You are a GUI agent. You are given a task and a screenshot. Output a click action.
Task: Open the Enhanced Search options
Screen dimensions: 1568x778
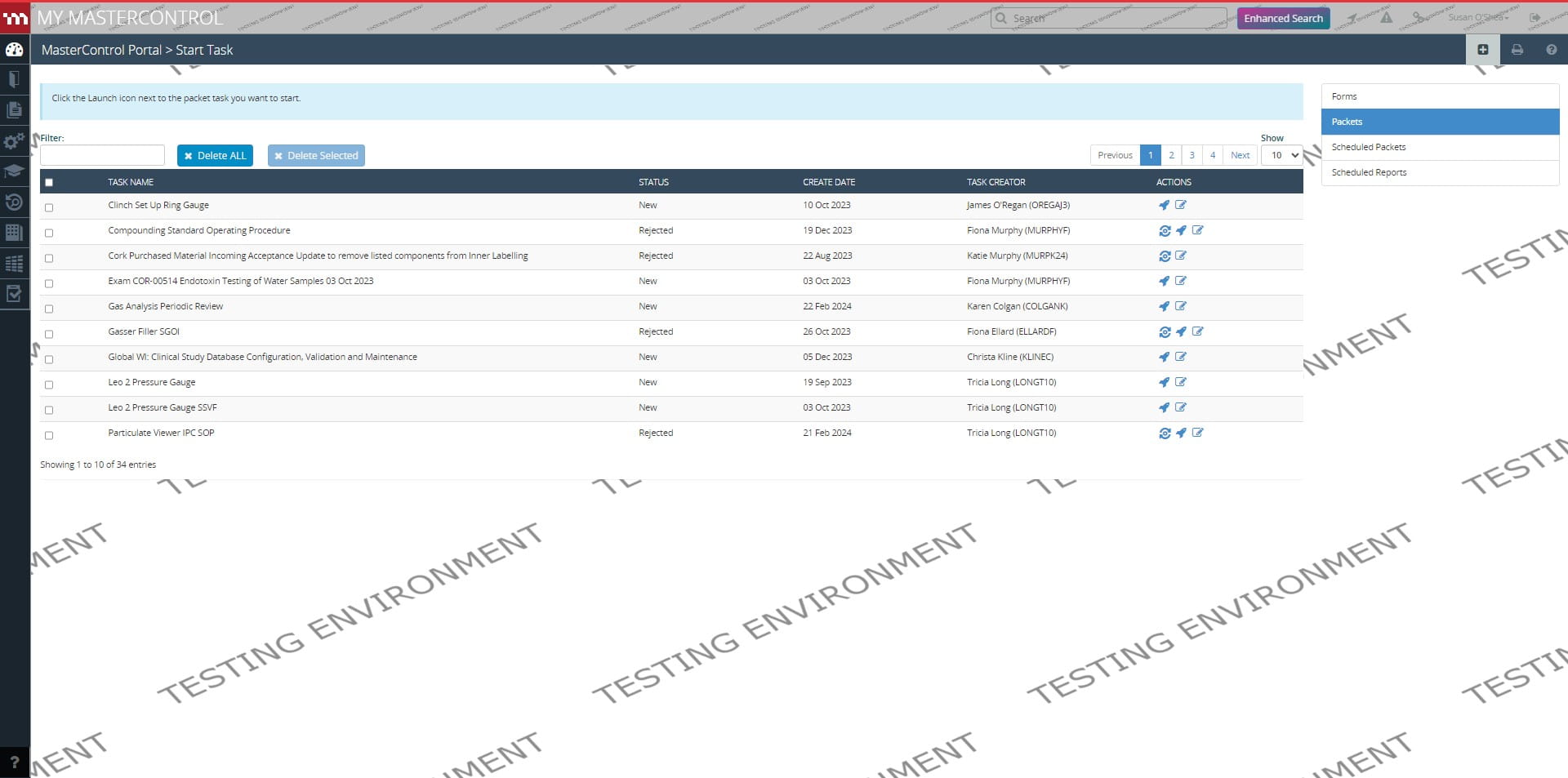click(1283, 17)
